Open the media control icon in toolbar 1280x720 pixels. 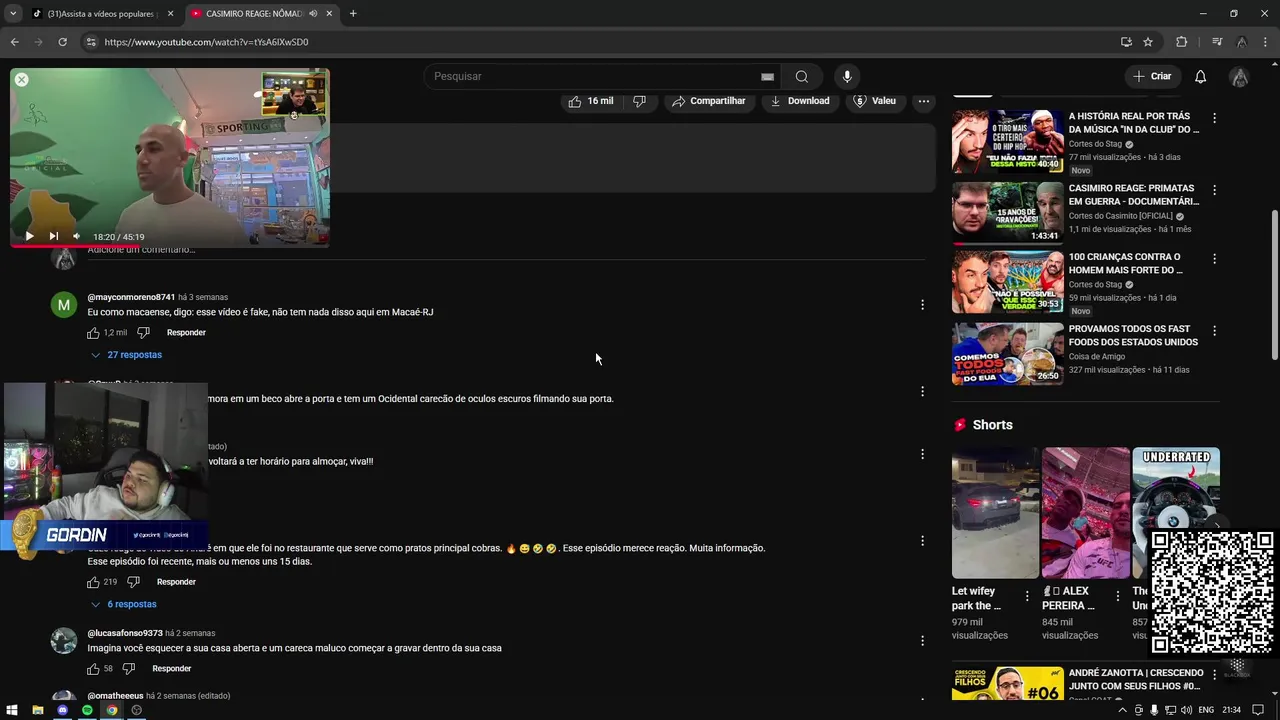(1216, 42)
